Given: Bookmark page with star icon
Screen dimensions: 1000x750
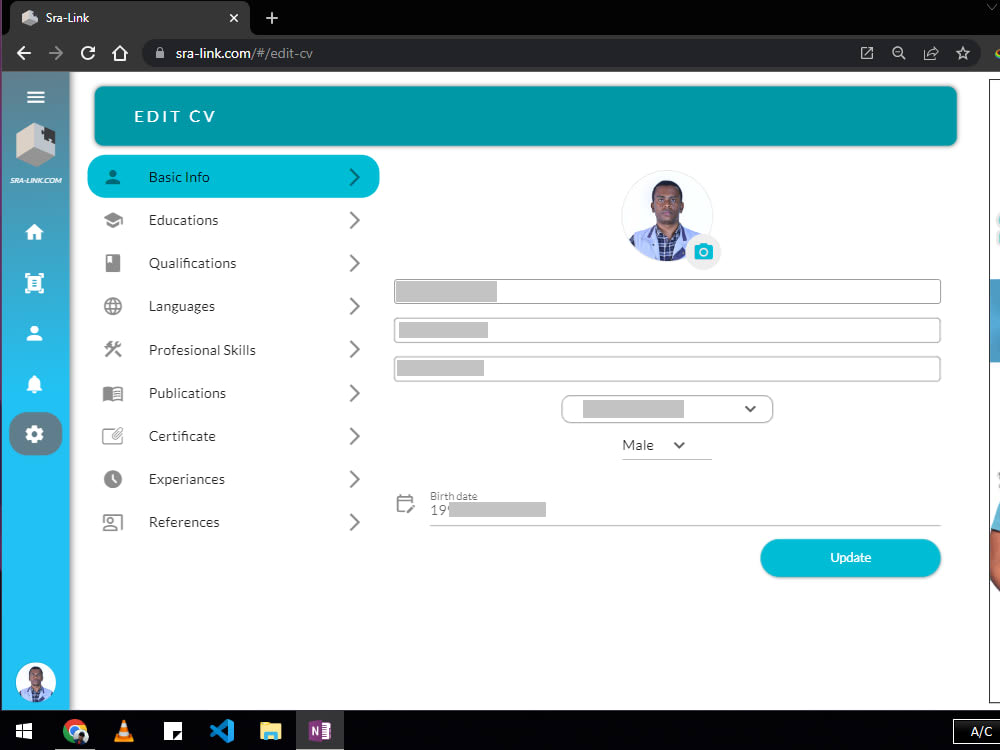Looking at the screenshot, I should (963, 53).
